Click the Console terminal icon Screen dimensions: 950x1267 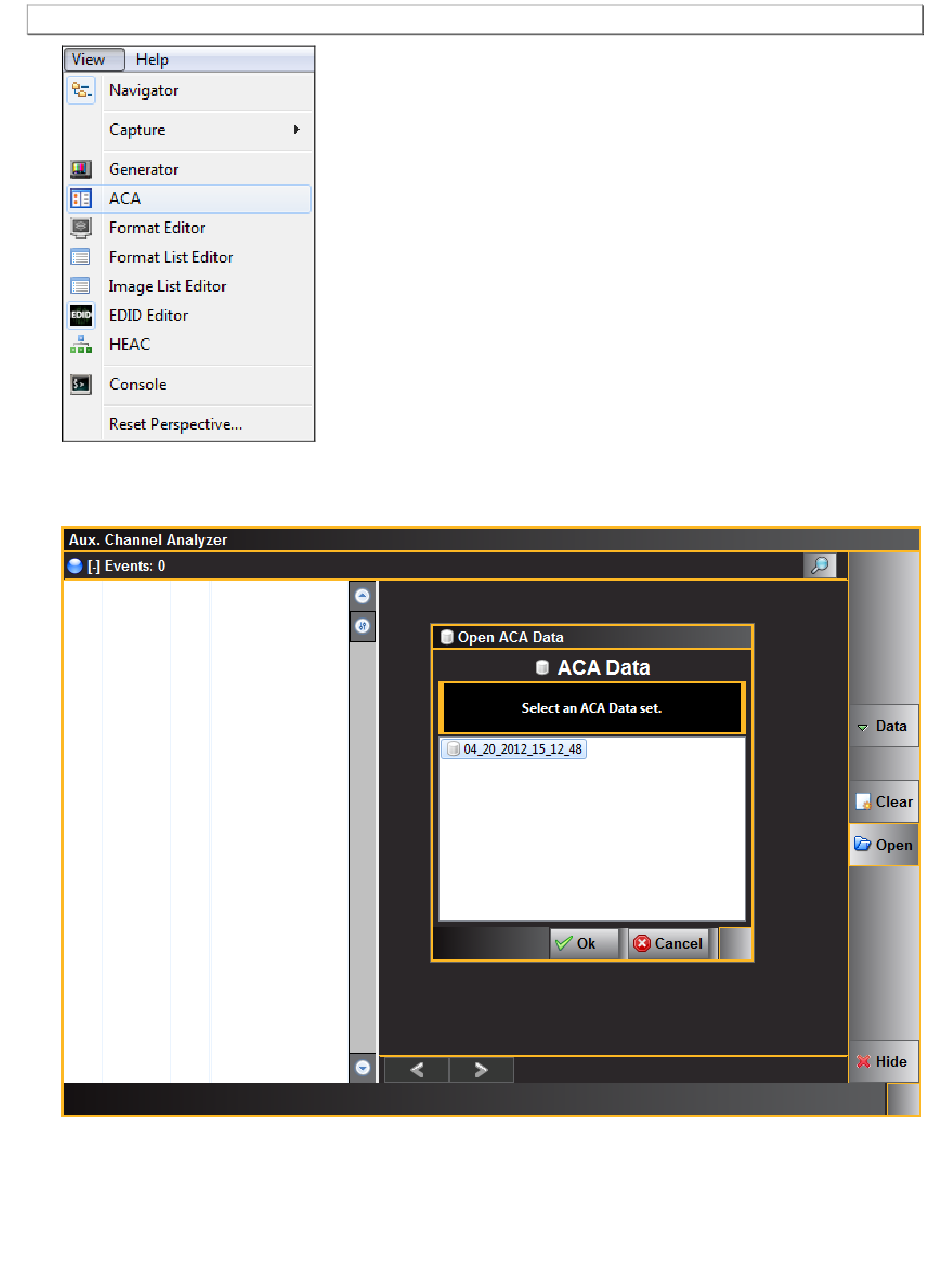point(81,384)
